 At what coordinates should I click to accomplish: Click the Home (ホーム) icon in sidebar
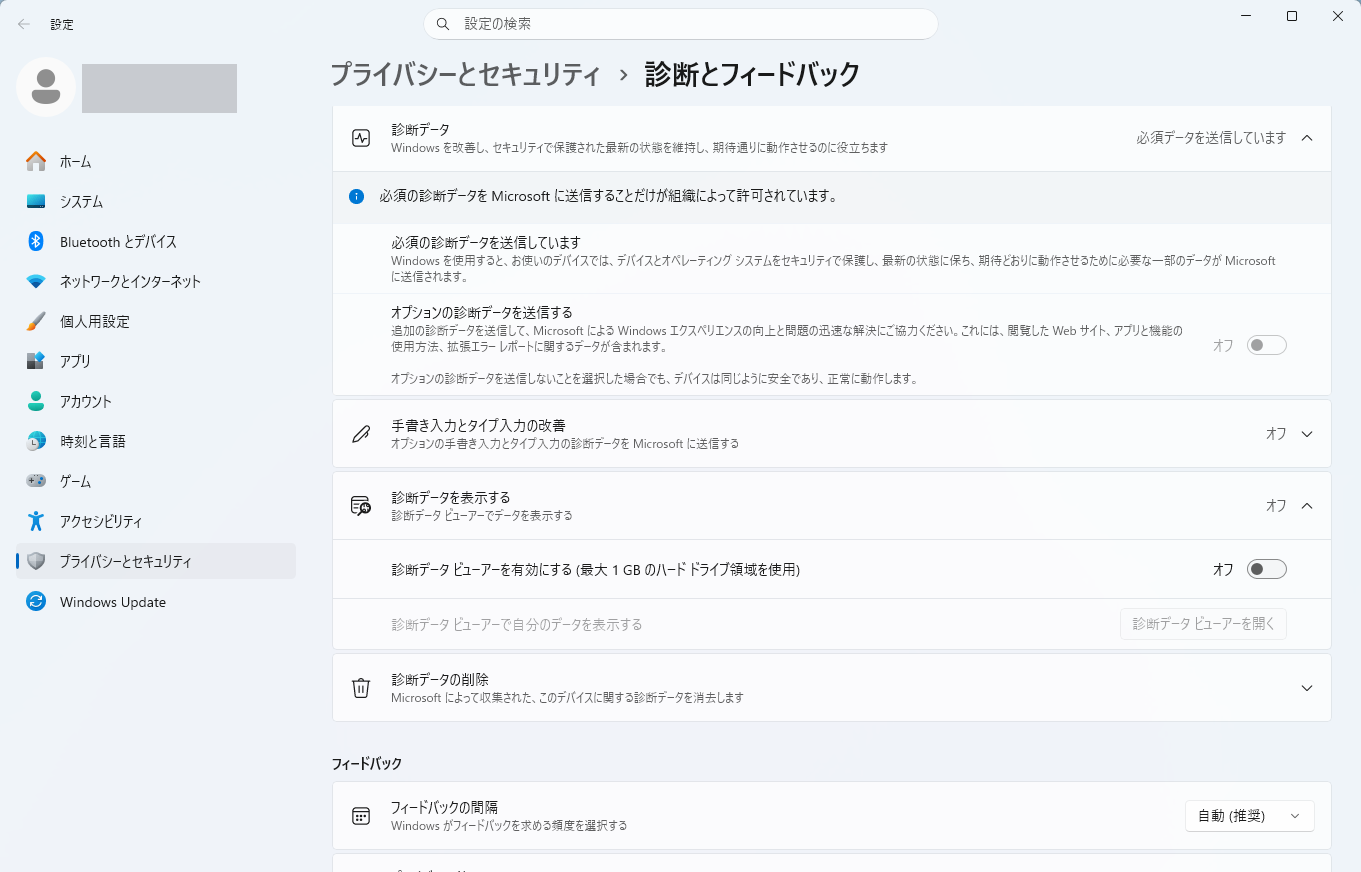pos(36,161)
